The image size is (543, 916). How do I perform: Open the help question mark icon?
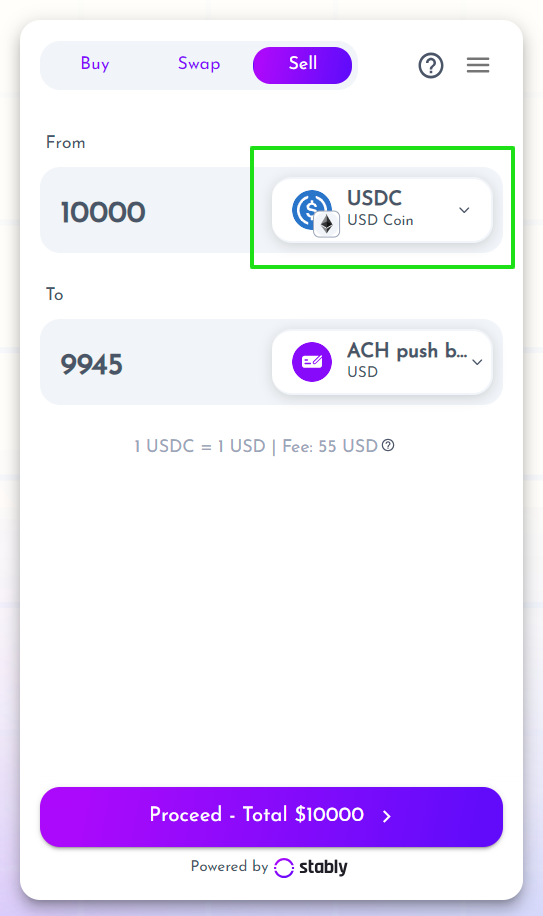point(431,65)
